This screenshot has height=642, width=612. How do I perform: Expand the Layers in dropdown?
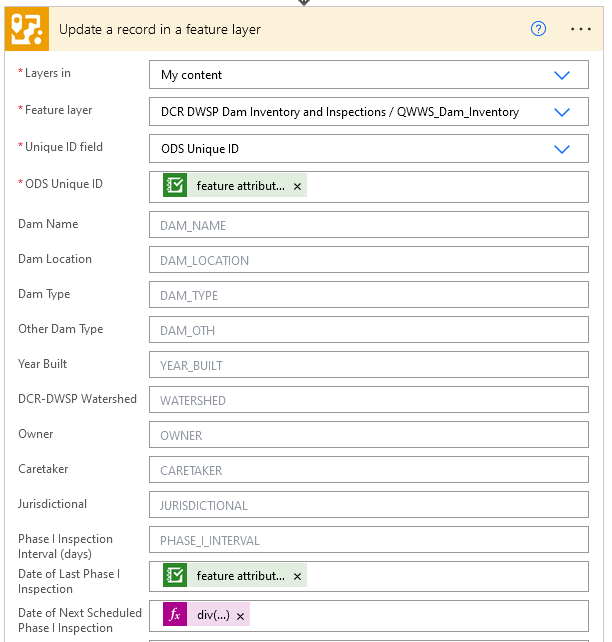pyautogui.click(x=561, y=75)
